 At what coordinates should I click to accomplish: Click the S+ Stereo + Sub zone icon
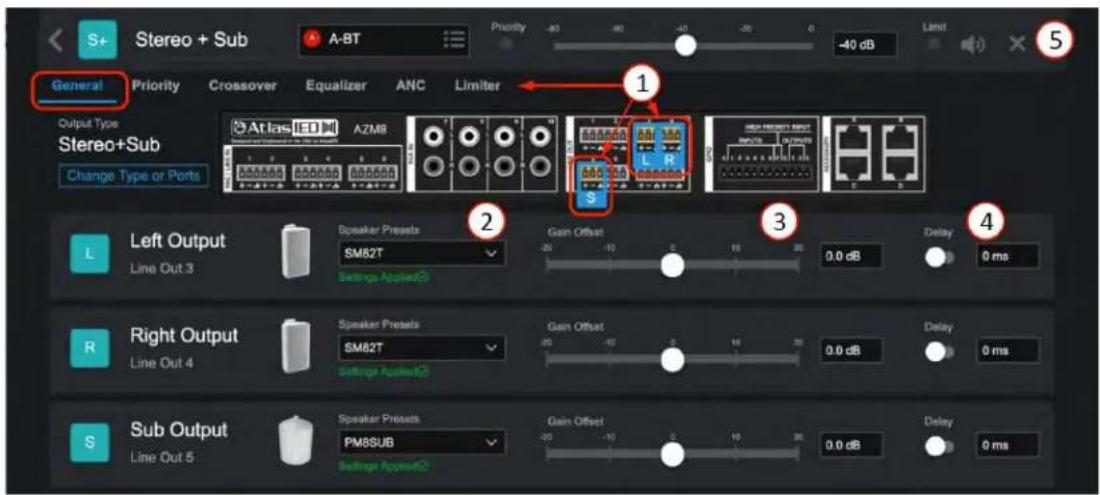(x=97, y=42)
